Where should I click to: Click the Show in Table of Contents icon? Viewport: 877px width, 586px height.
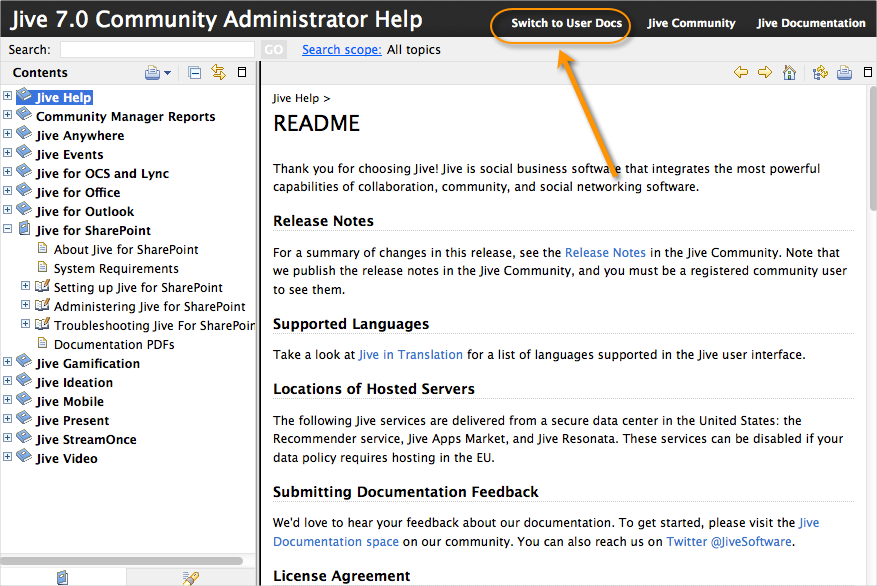[x=821, y=72]
